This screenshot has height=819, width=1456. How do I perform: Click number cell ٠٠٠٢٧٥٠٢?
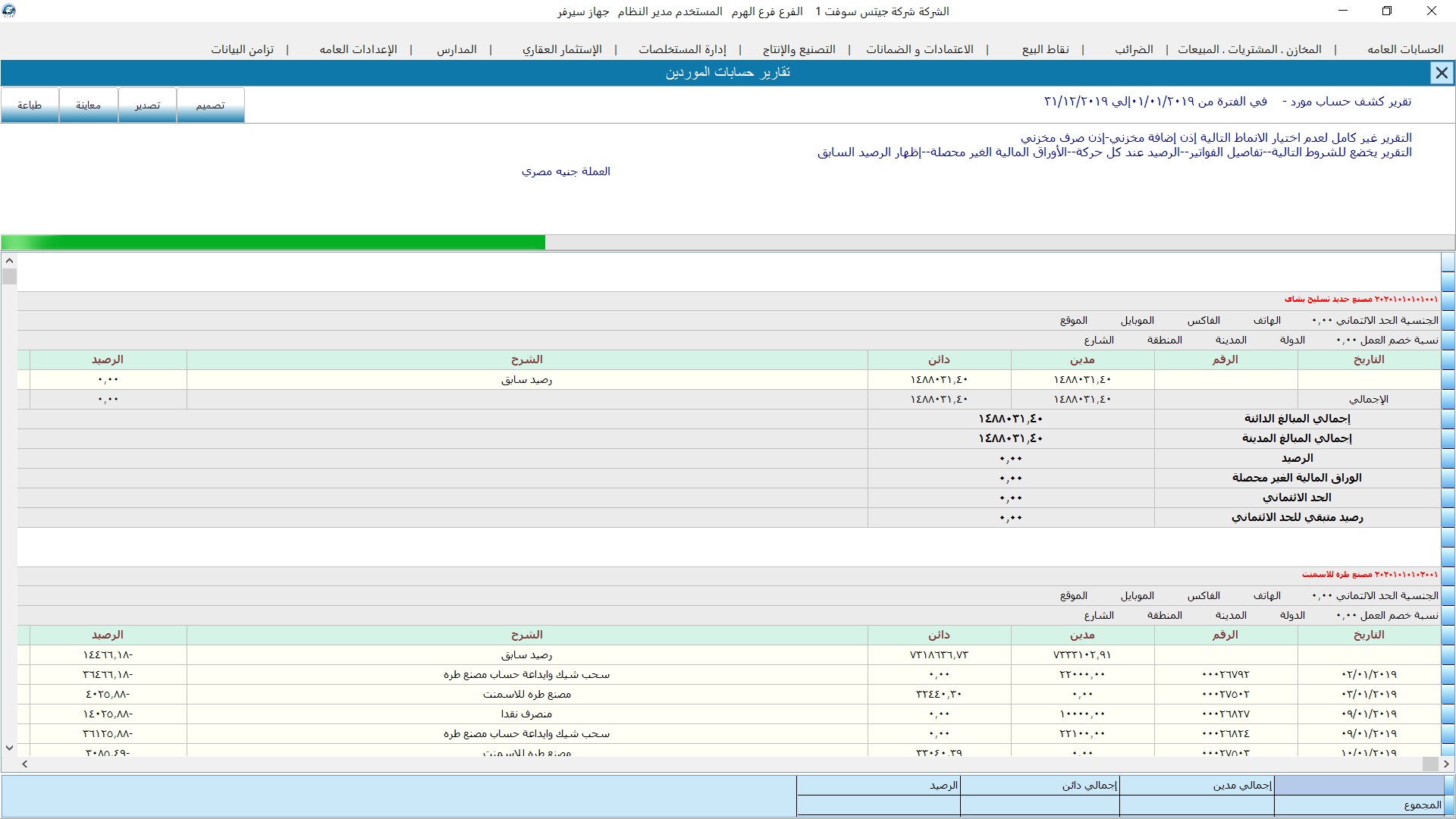[1225, 694]
